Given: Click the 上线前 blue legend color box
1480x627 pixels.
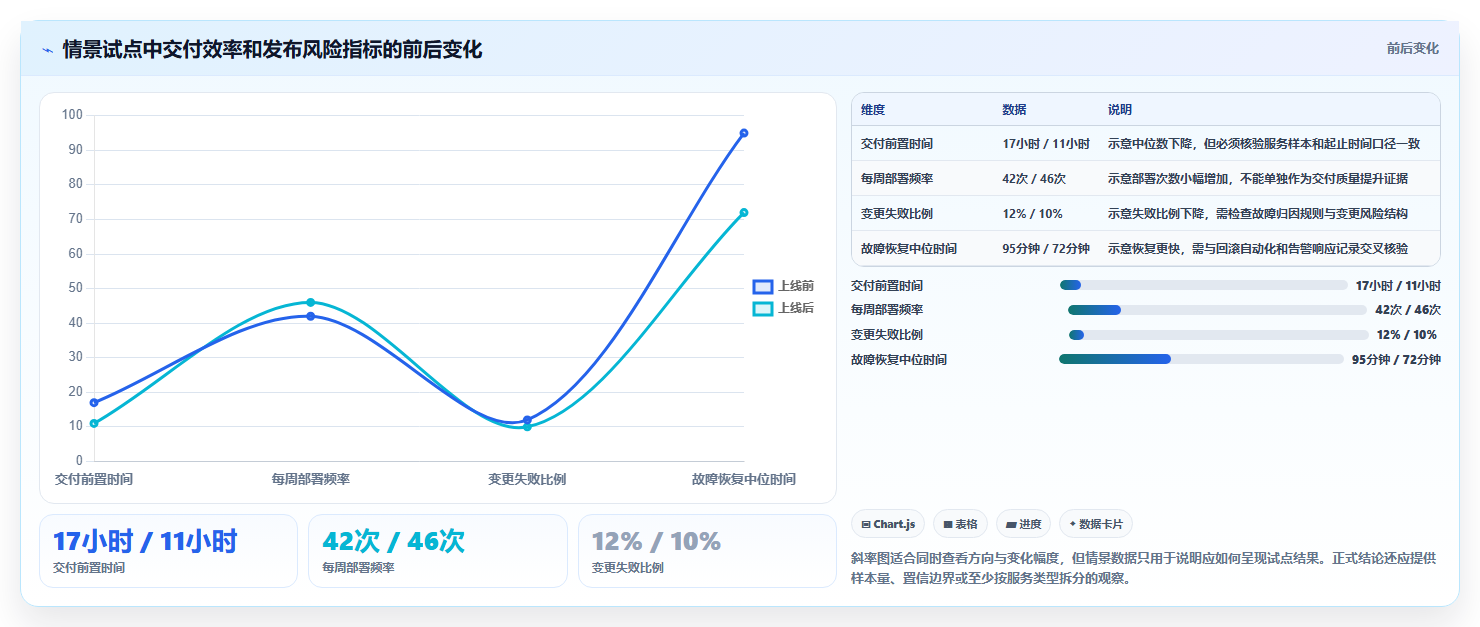Looking at the screenshot, I should [x=763, y=286].
